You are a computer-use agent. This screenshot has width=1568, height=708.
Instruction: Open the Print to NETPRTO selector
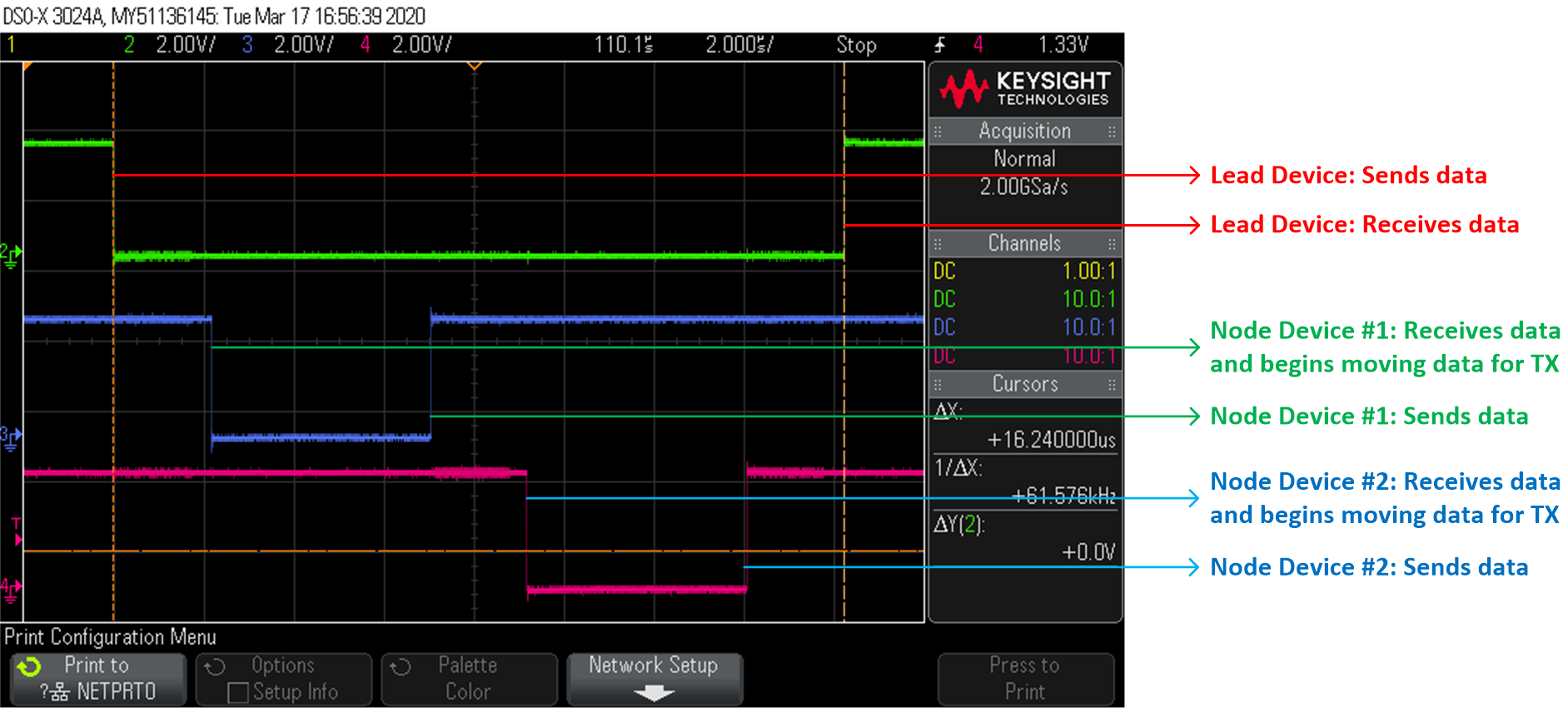(x=98, y=679)
